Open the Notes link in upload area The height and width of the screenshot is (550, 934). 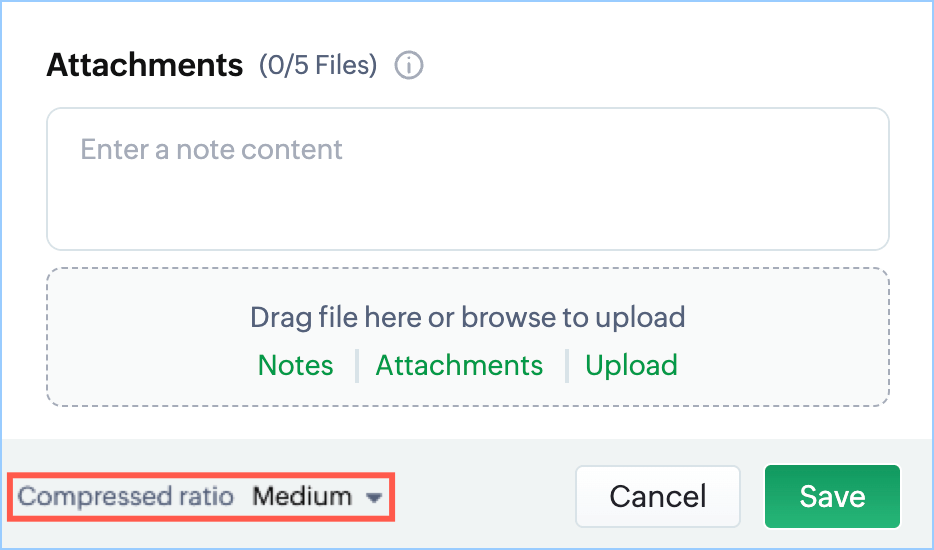295,365
